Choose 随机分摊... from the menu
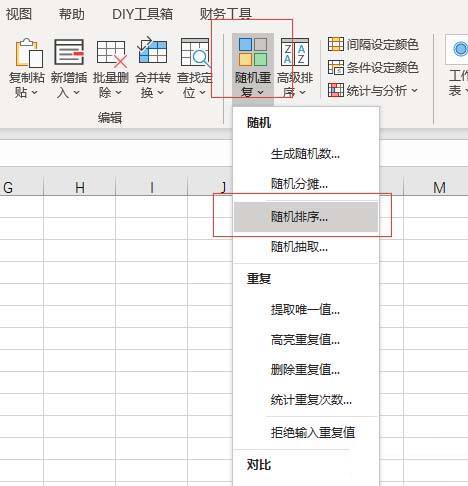Screen dimensions: 468x486 coord(306,184)
